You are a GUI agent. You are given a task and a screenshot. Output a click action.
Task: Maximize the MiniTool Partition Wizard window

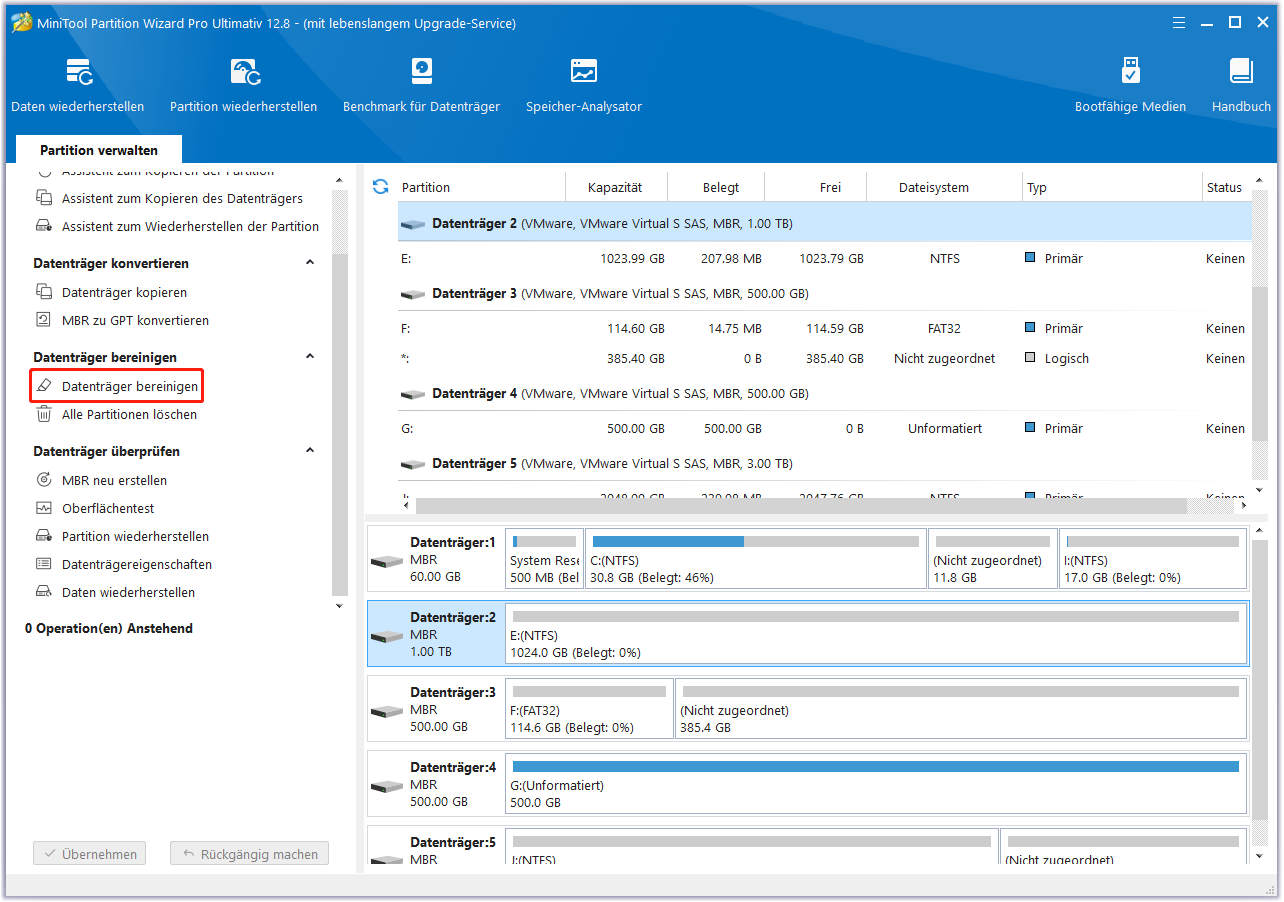(x=1234, y=21)
